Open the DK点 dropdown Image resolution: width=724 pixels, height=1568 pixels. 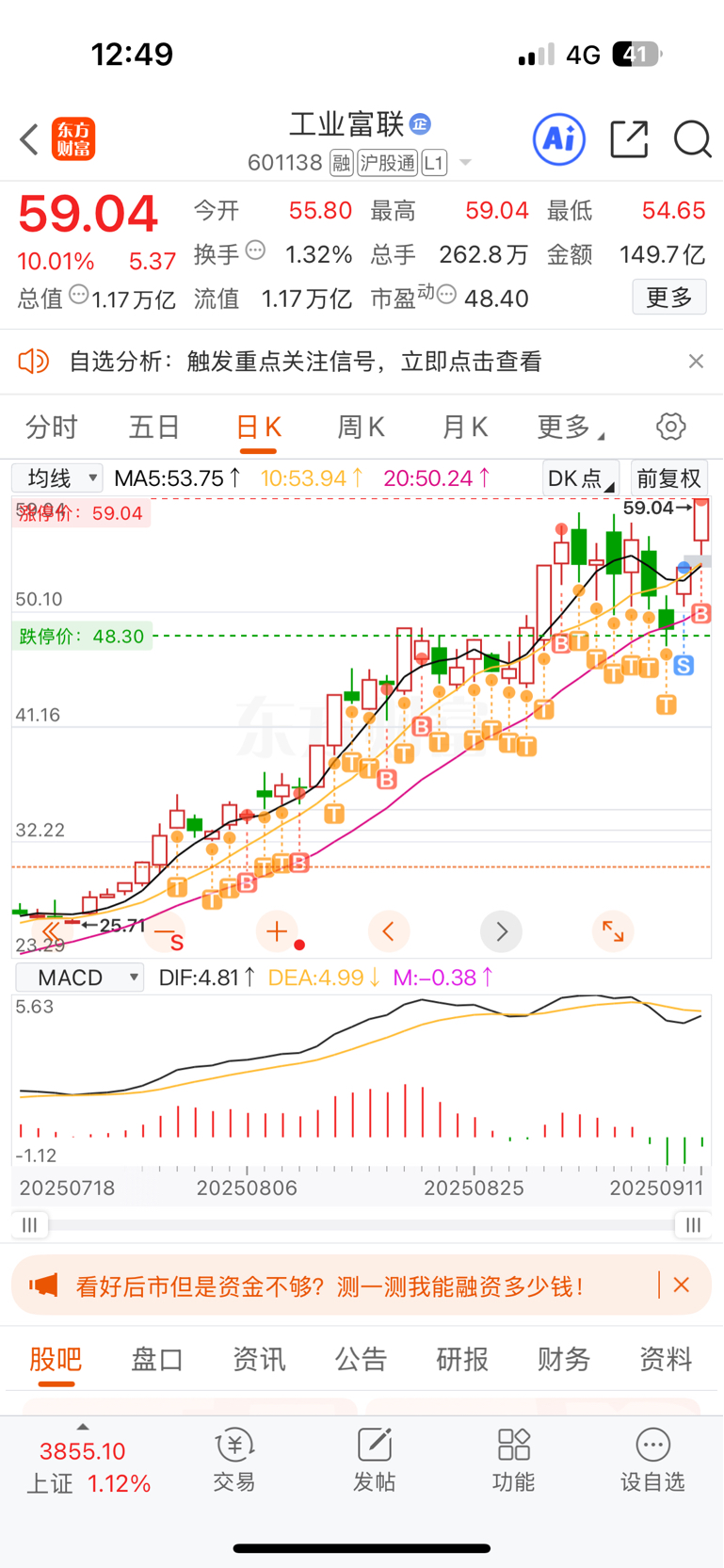(x=581, y=478)
